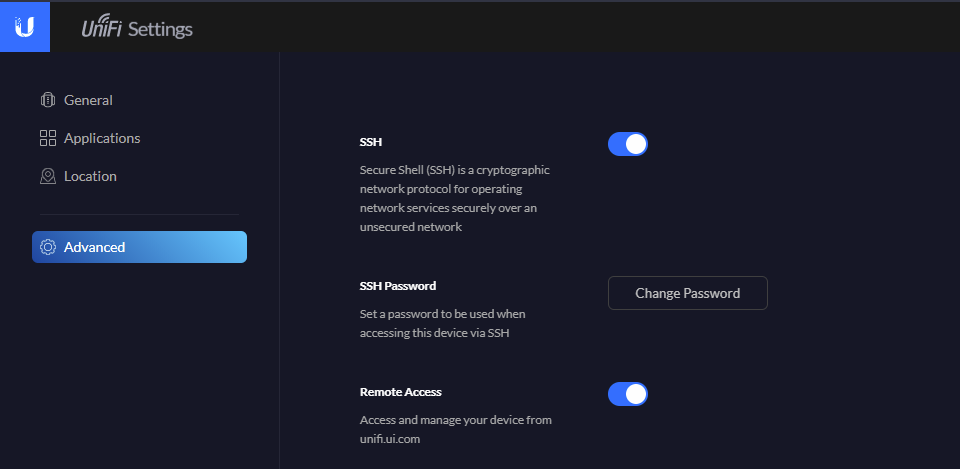Select the Location label in sidebar

[x=90, y=176]
